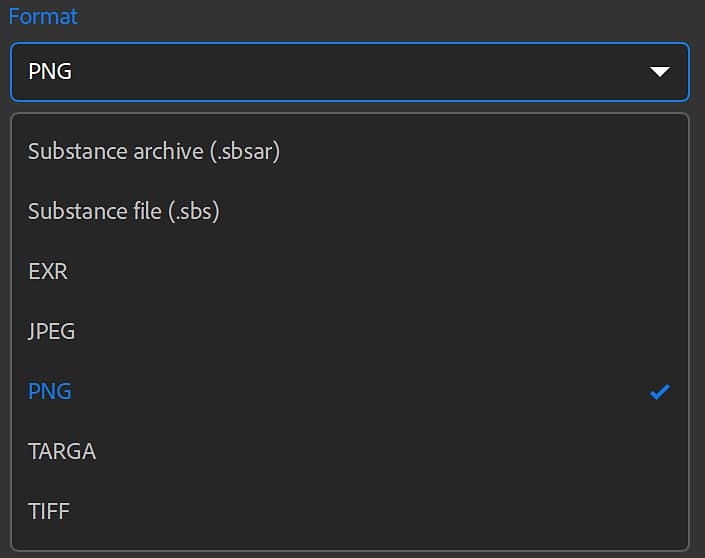Image resolution: width=705 pixels, height=558 pixels.
Task: Click the empty area right of JPEG row
Action: (400, 331)
